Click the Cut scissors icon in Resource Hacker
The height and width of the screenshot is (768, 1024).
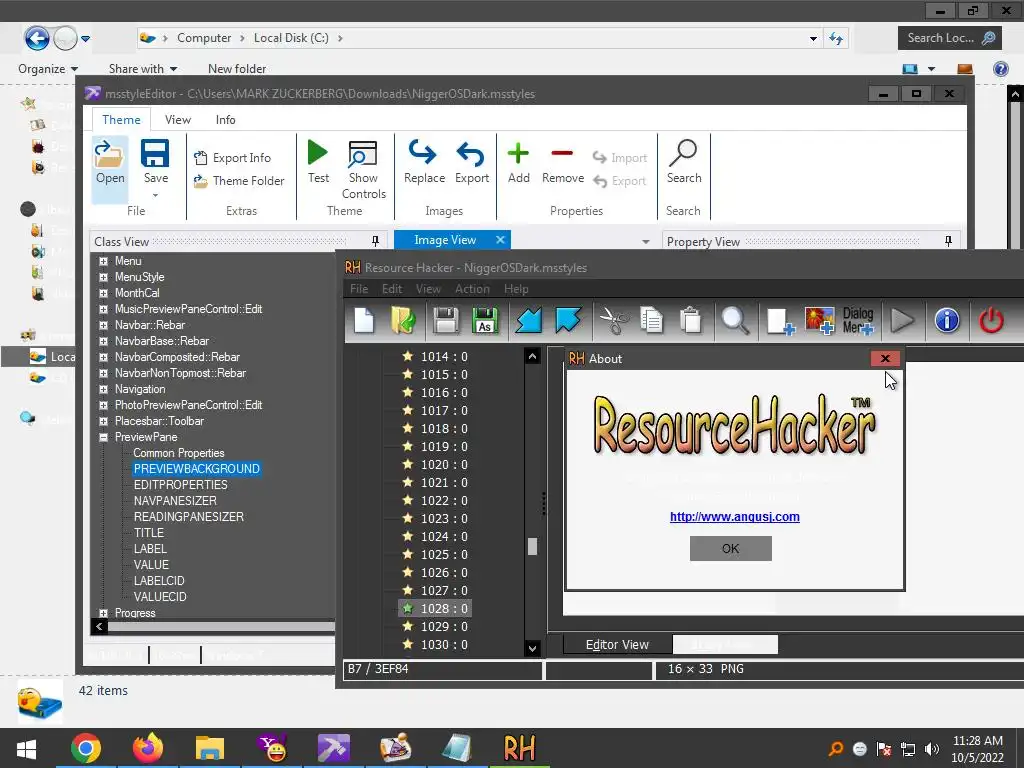click(613, 321)
